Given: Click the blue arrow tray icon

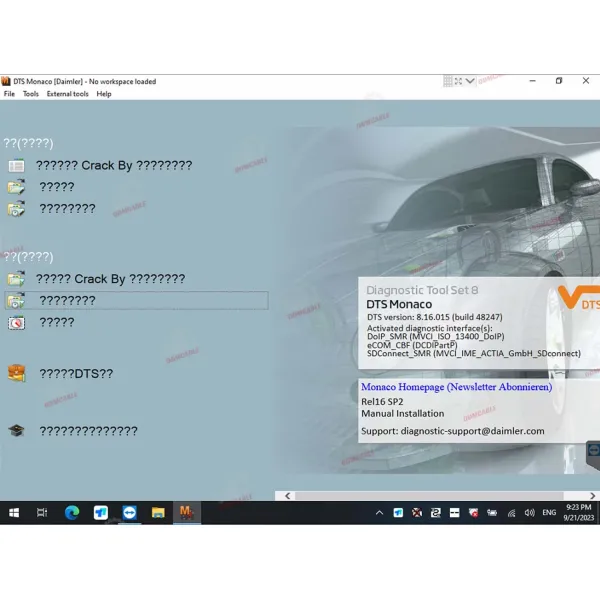Looking at the screenshot, I should 398,513.
